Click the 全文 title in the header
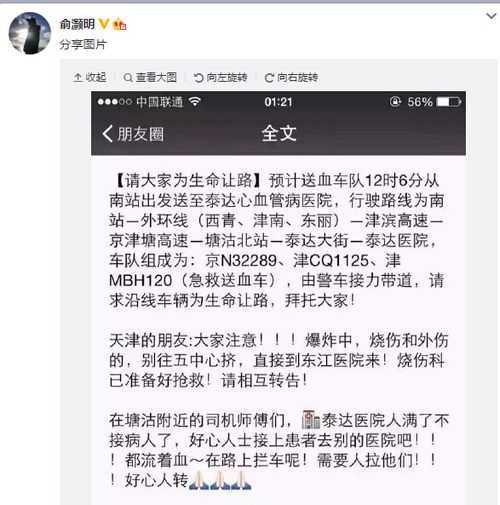The width and height of the screenshot is (500, 505). 279,133
